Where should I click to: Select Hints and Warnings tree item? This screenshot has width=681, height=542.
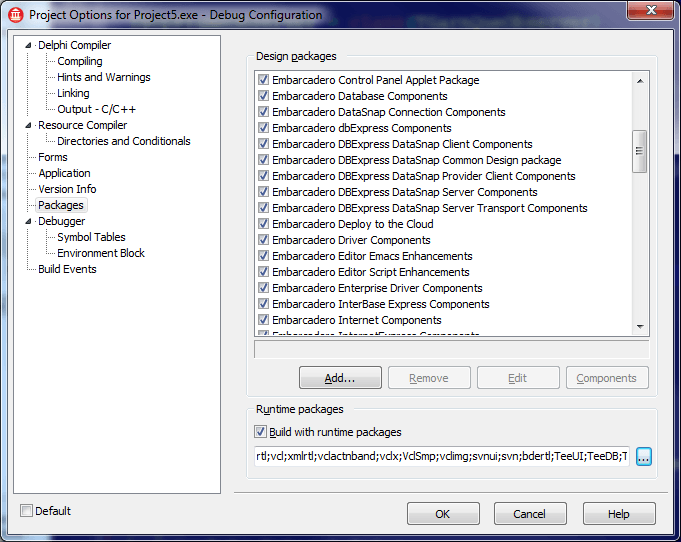coord(104,77)
